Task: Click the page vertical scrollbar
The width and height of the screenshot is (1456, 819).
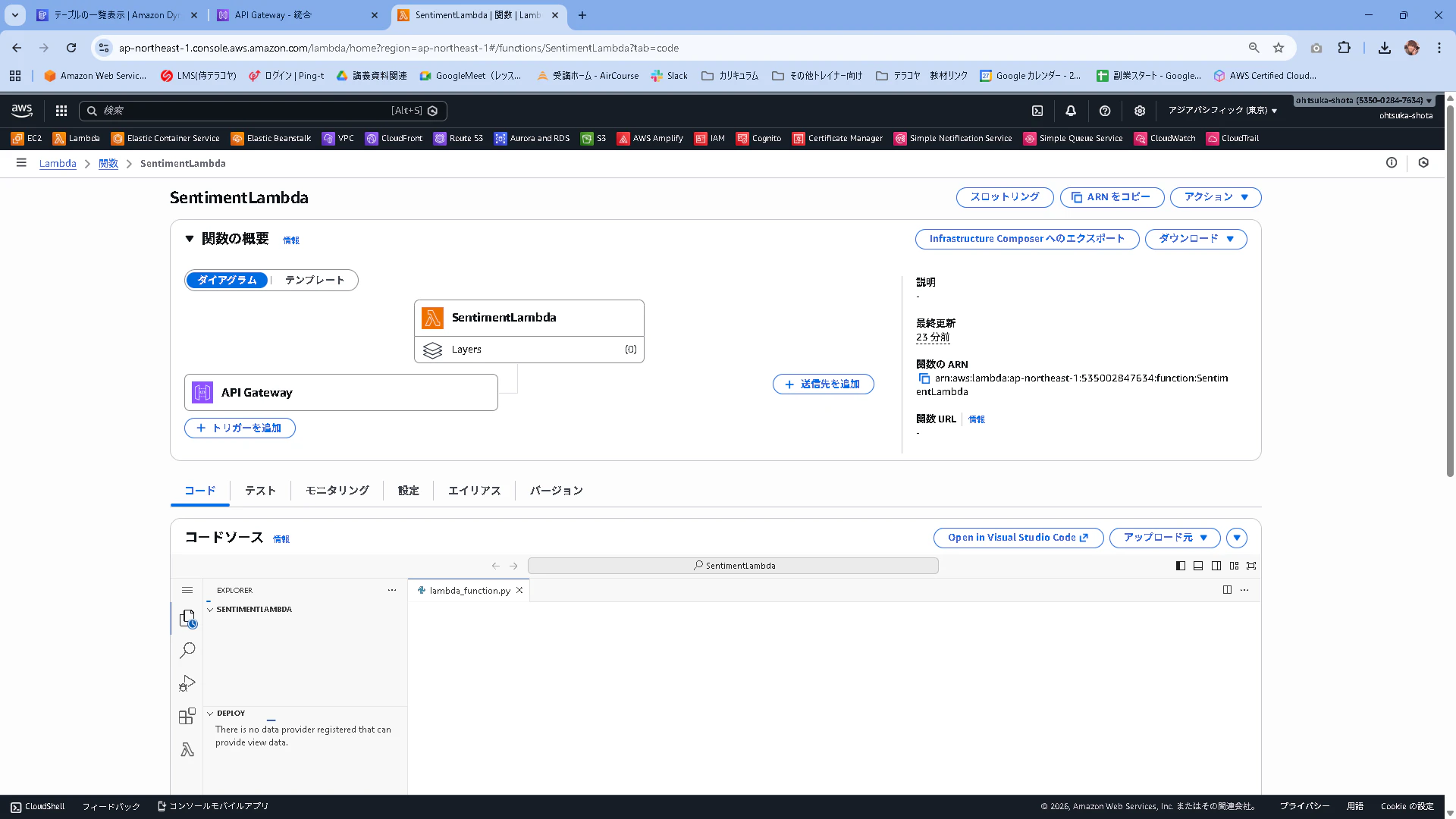Action: 1450,292
